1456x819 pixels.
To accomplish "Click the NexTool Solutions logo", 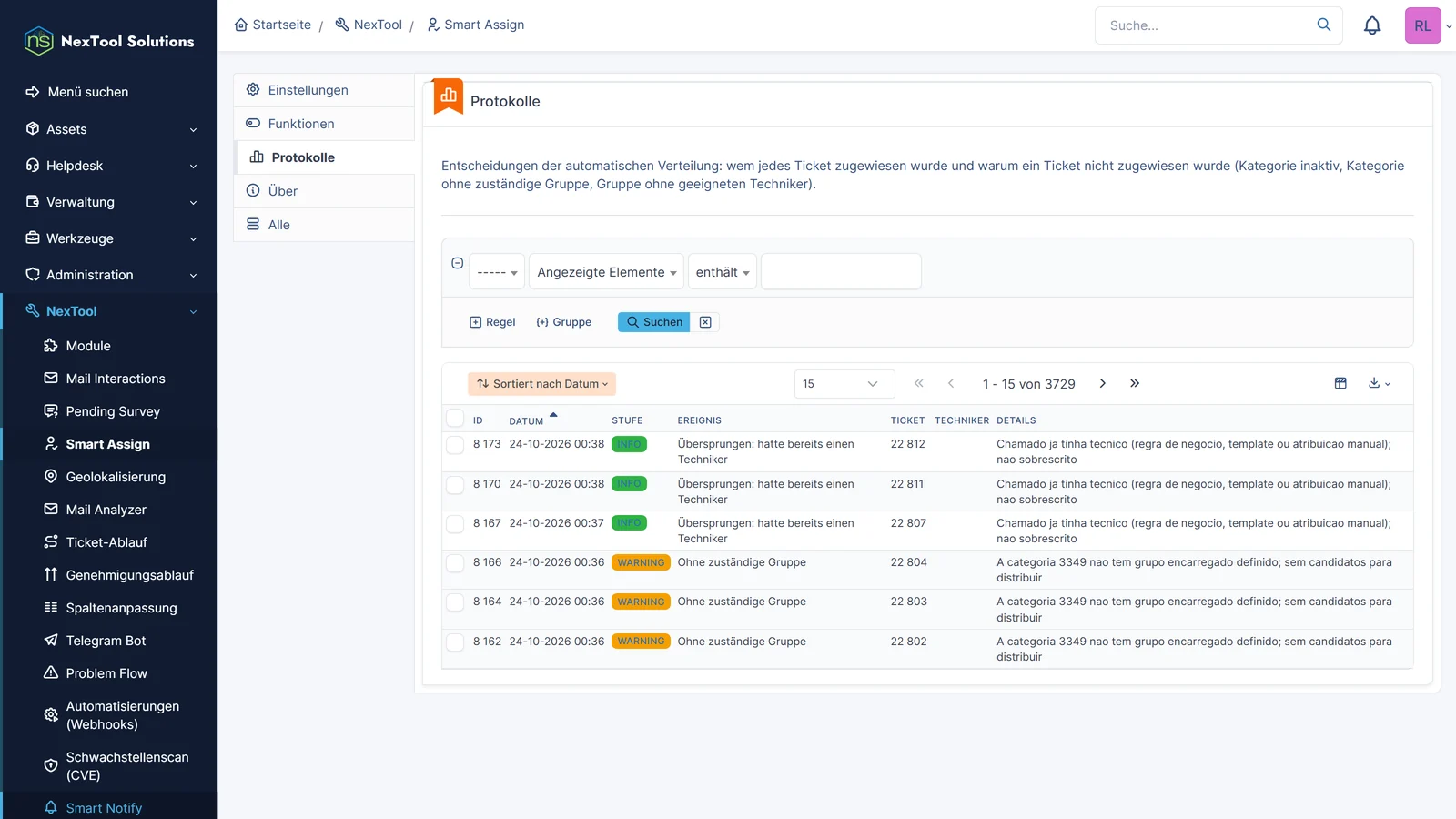I will click(x=109, y=41).
